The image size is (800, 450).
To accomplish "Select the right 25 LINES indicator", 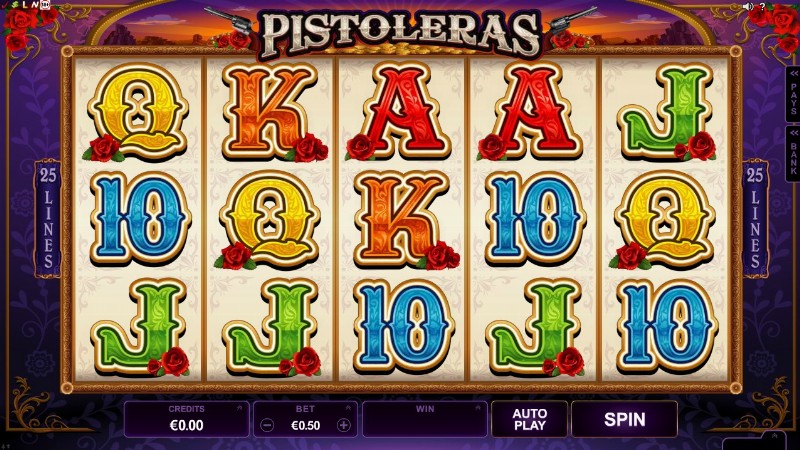I will (755, 218).
